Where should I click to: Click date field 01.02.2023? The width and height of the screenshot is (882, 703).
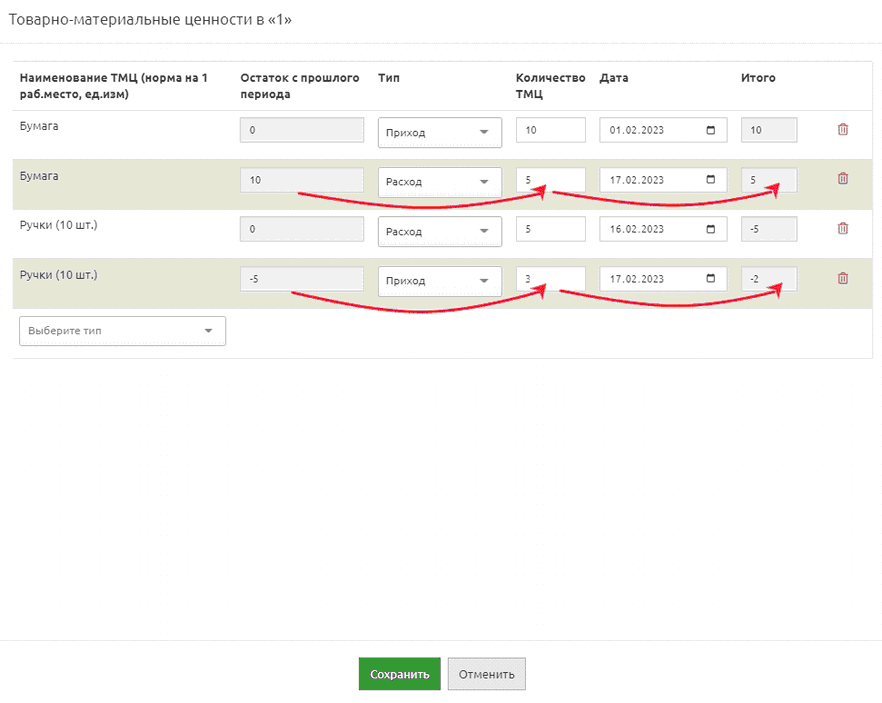tap(663, 130)
